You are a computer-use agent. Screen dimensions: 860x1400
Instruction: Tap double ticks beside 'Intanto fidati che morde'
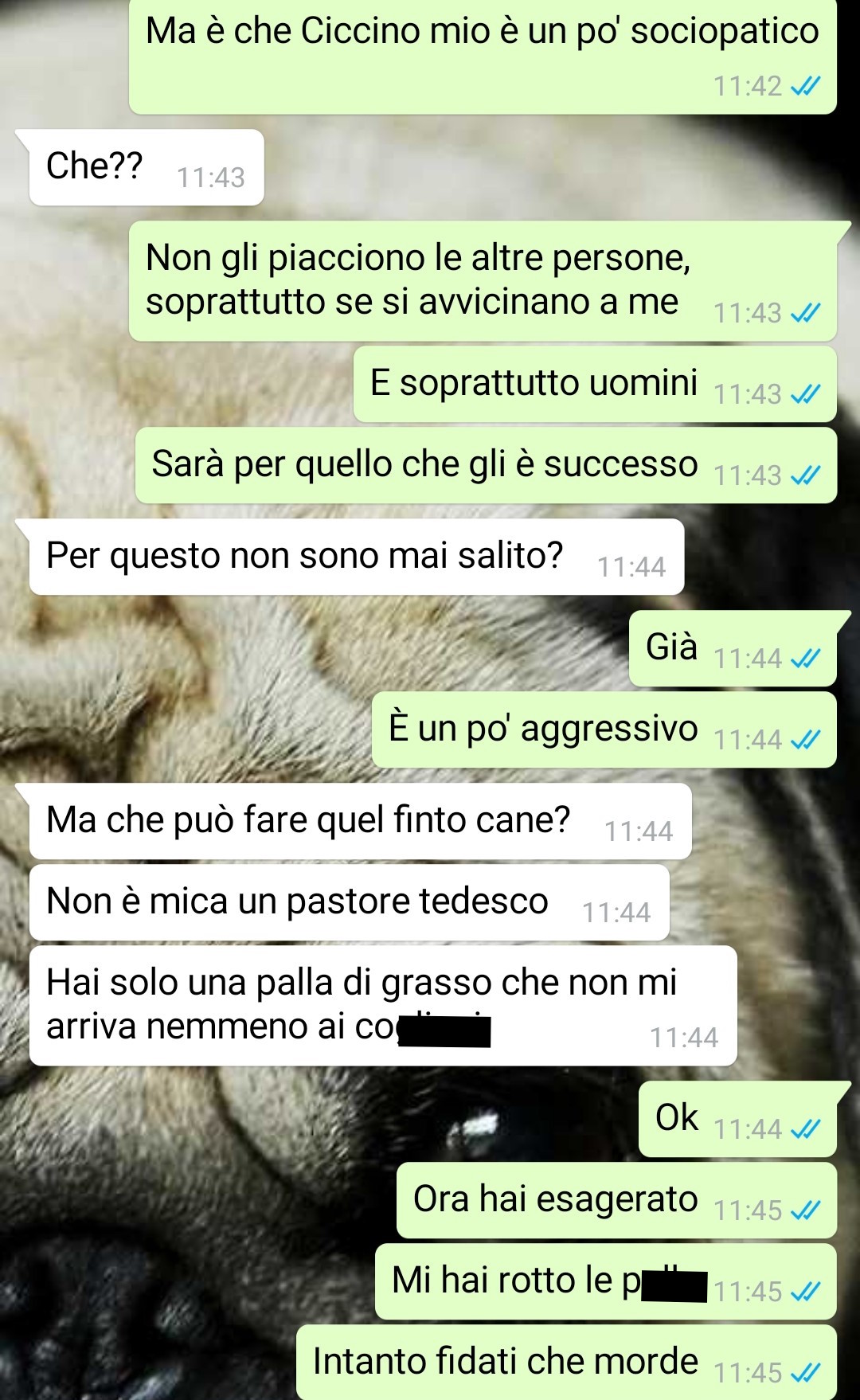click(805, 1372)
